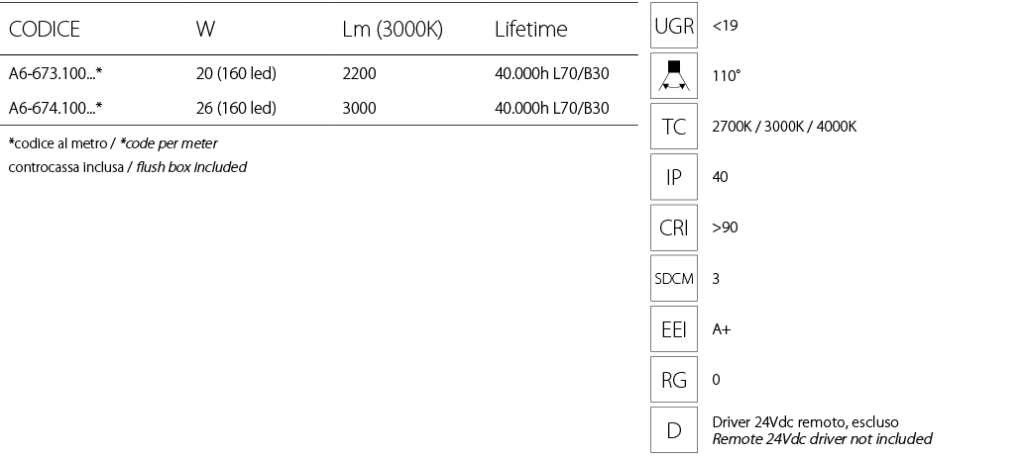The width and height of the screenshot is (1024, 456).
Task: Click the SDCM icon box
Action: click(674, 278)
